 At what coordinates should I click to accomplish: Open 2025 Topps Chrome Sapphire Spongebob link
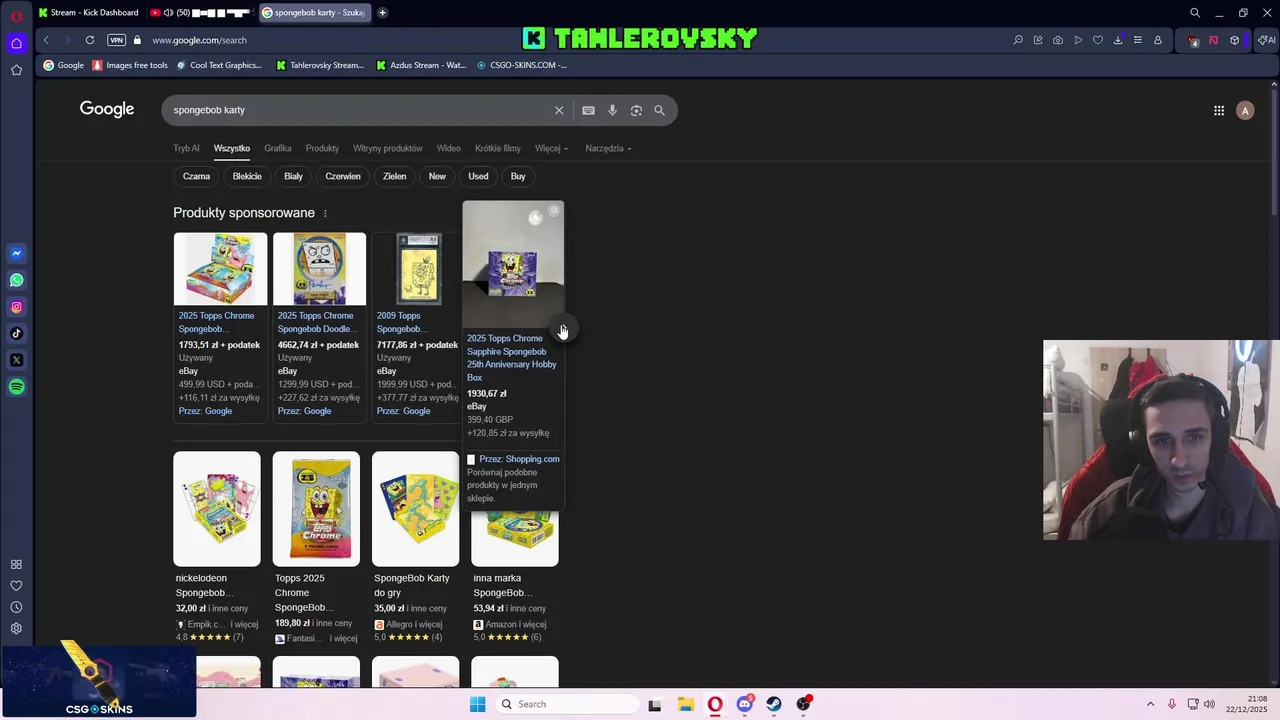511,358
